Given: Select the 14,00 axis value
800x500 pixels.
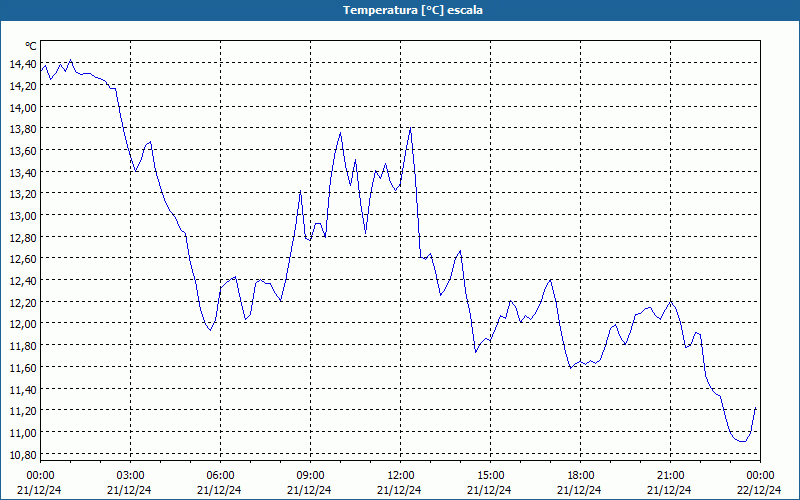Looking at the screenshot, I should (x=23, y=107).
